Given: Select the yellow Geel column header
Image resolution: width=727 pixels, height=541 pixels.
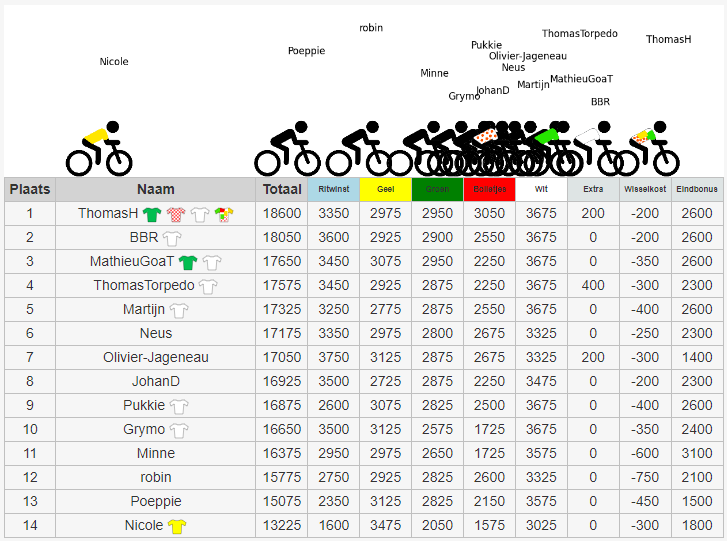Looking at the screenshot, I should pyautogui.click(x=385, y=189).
